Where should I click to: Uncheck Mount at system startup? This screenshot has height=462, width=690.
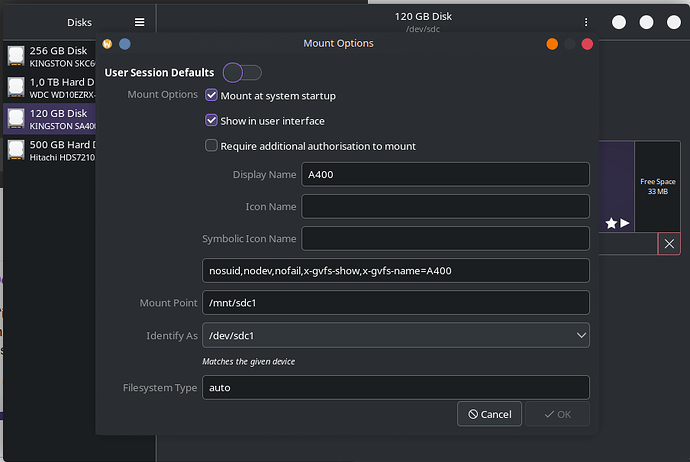[211, 96]
